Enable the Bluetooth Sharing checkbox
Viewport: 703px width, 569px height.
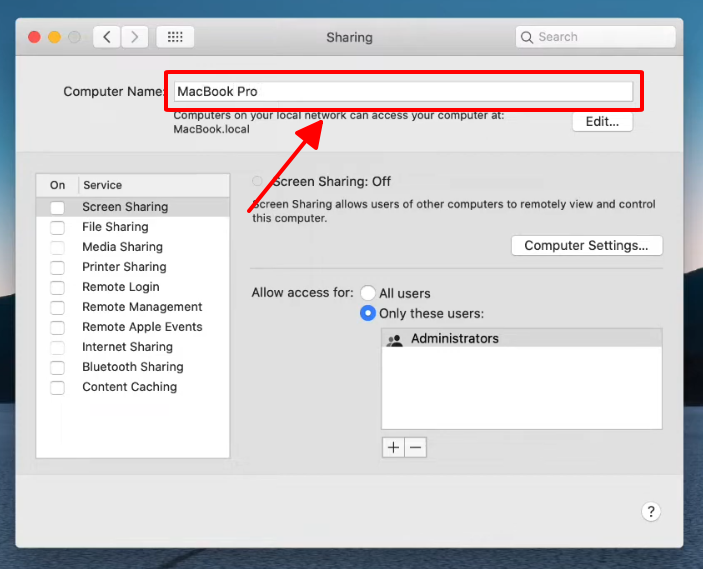click(57, 368)
